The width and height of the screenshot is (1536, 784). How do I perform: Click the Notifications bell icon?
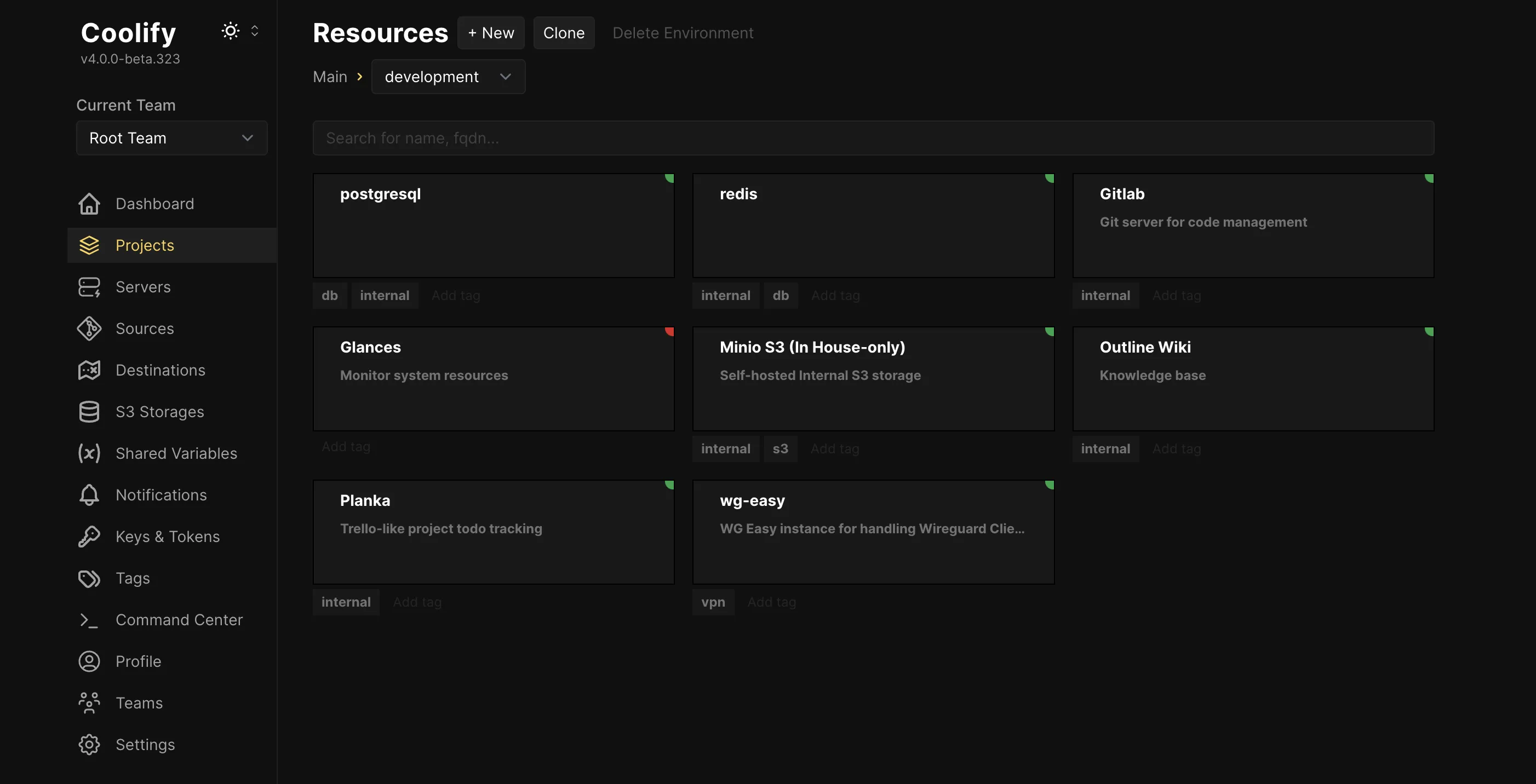pos(89,495)
